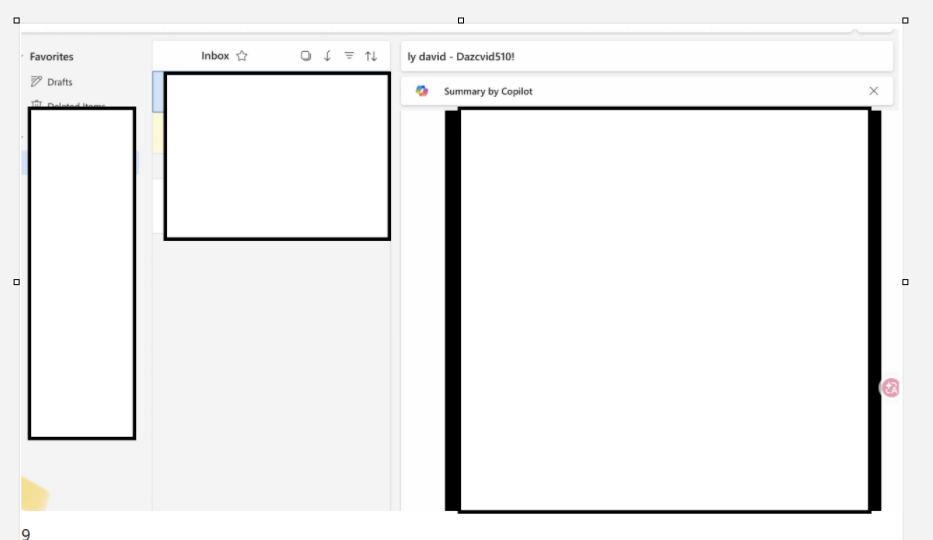Click the up-down sort order icon in the Inbox header
Viewport: 933px width, 540px height.
371,56
